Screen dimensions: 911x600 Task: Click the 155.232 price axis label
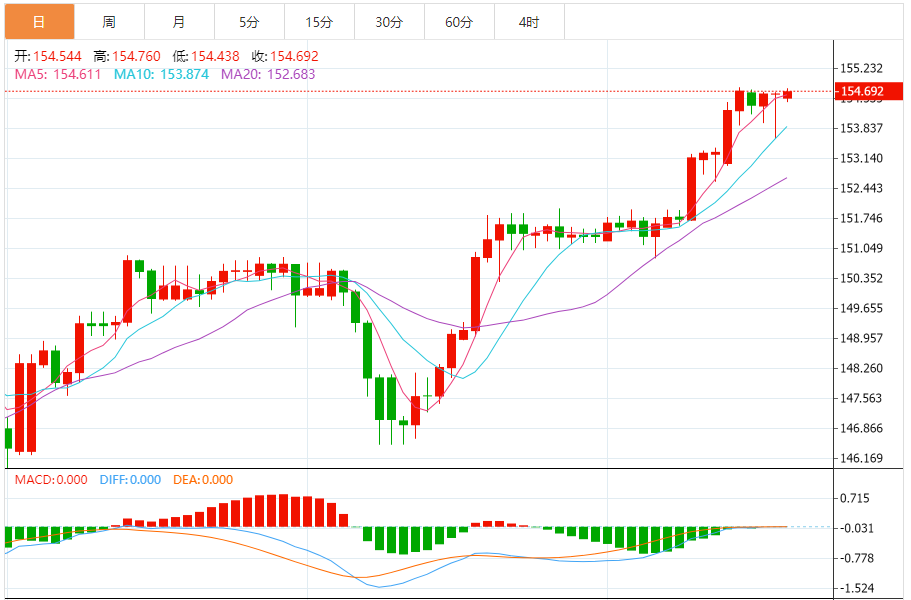pyautogui.click(x=862, y=69)
